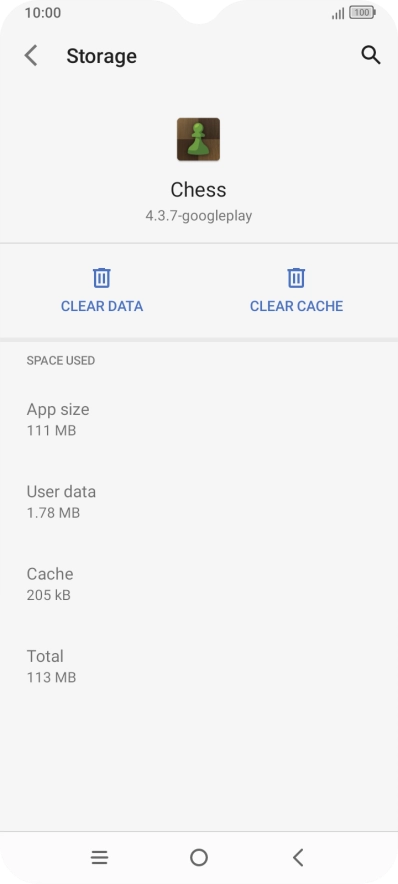Click the trash icon above Clear Data
Screen dimensions: 398x884
101,278
